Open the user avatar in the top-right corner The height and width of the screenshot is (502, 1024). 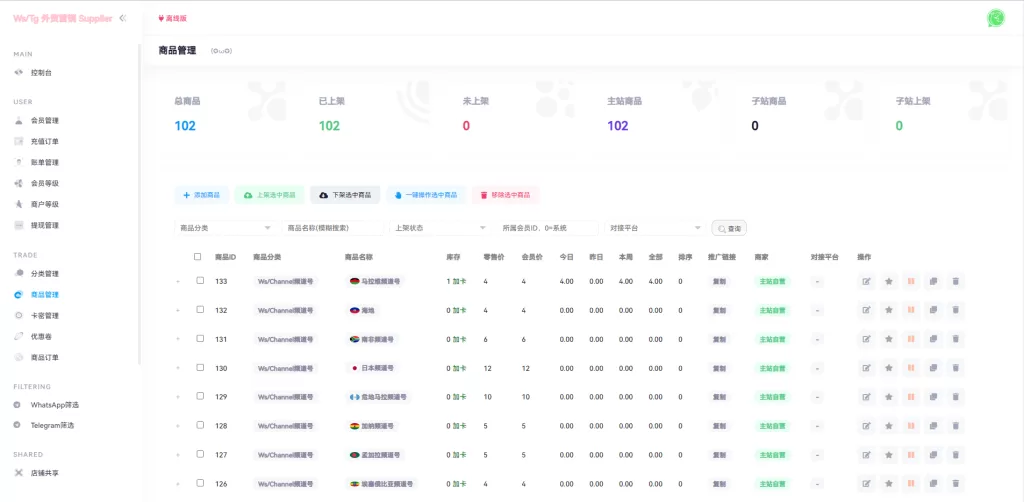[x=995, y=18]
